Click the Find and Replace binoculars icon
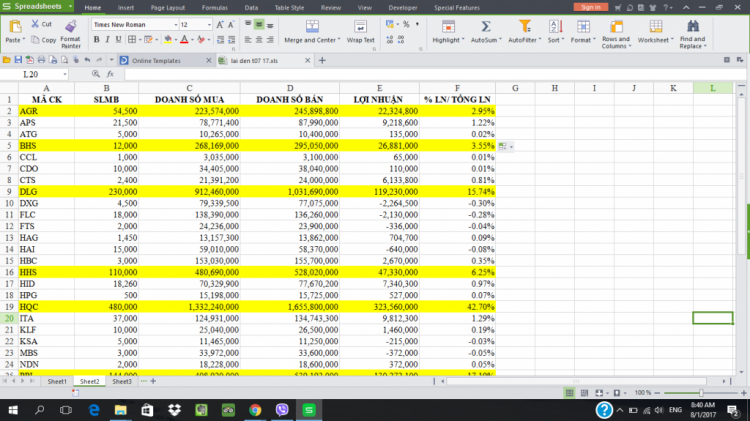Image resolution: width=750 pixels, height=421 pixels. tap(693, 26)
